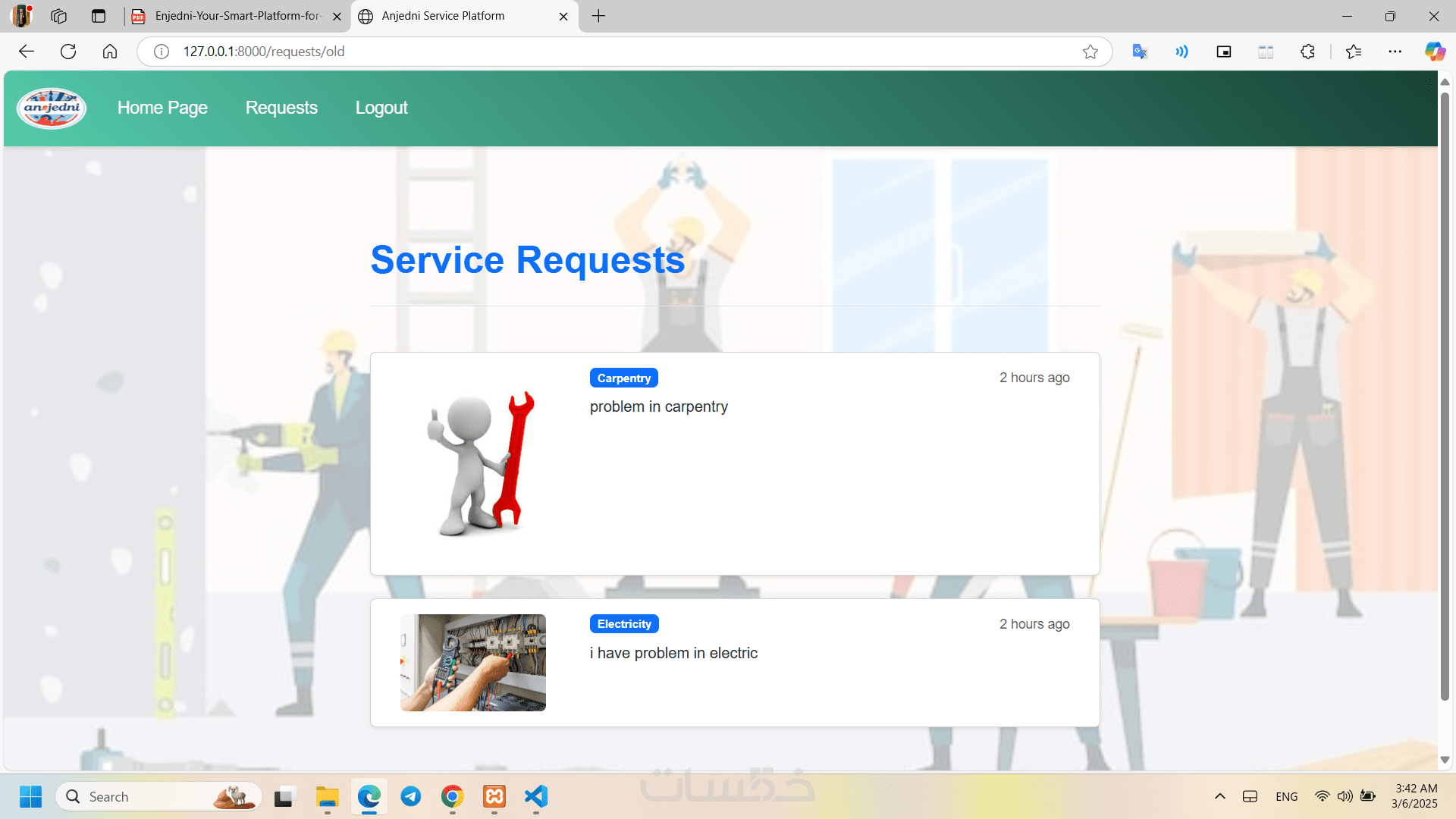This screenshot has height=819, width=1456.
Task: Click the browser home icon
Action: tap(110, 52)
